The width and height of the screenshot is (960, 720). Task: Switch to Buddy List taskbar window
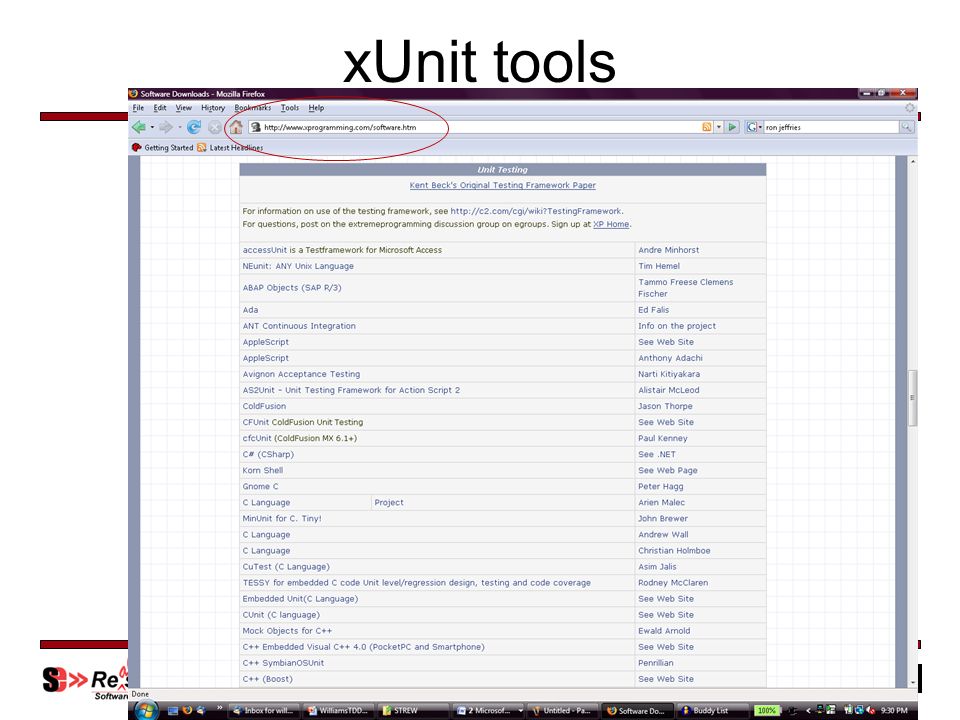pos(711,711)
